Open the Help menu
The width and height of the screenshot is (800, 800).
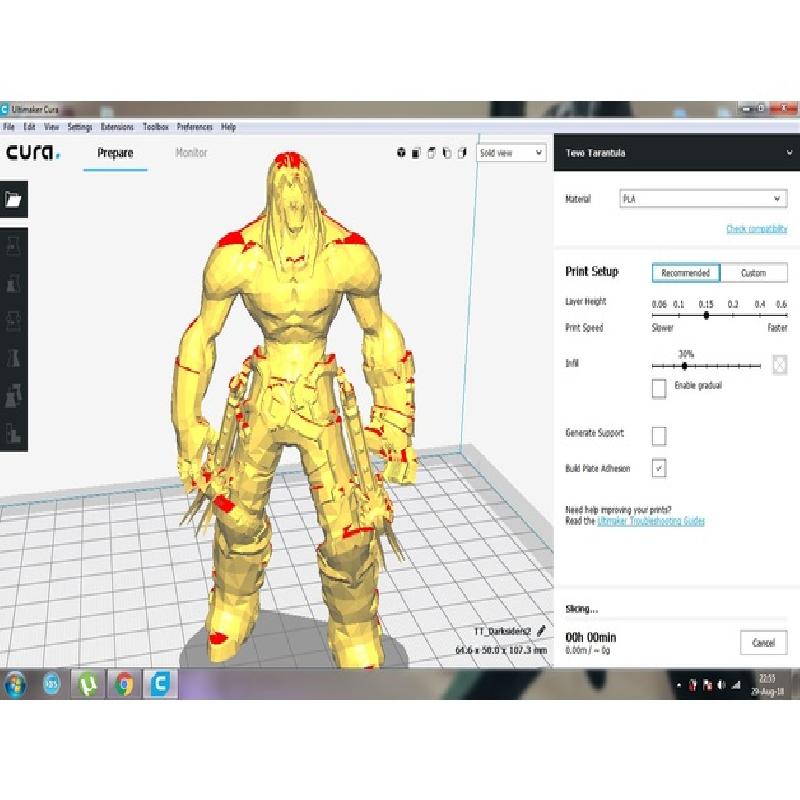click(228, 127)
